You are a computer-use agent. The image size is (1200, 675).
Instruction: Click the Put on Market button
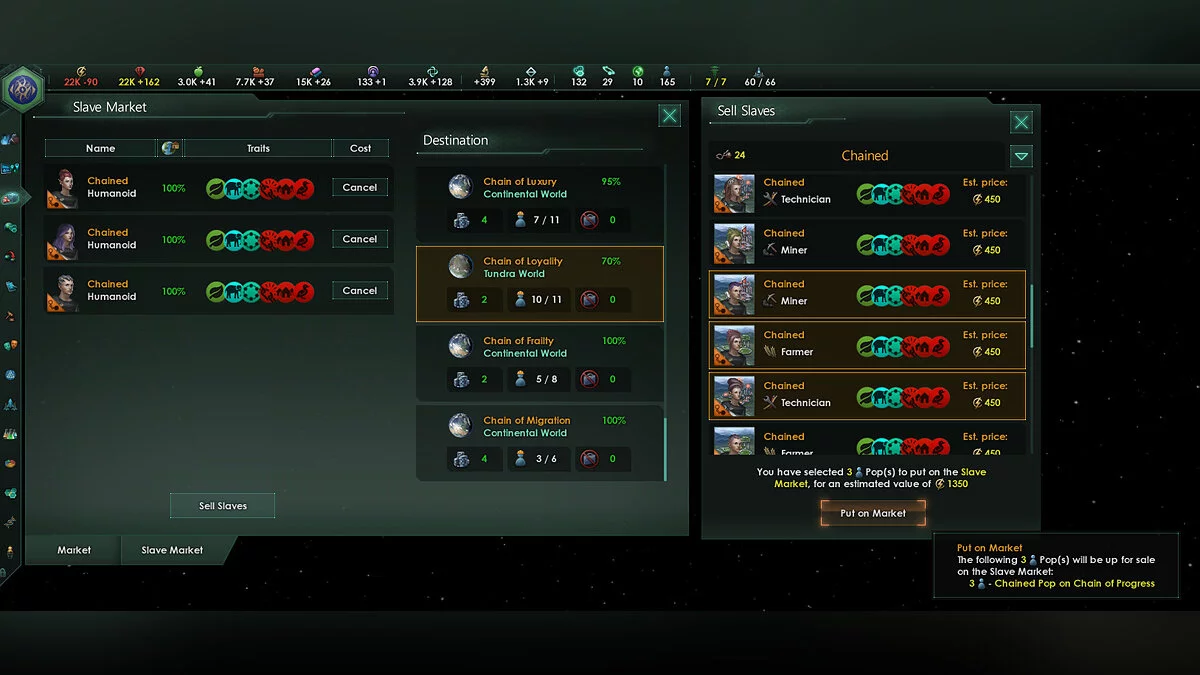click(x=873, y=513)
